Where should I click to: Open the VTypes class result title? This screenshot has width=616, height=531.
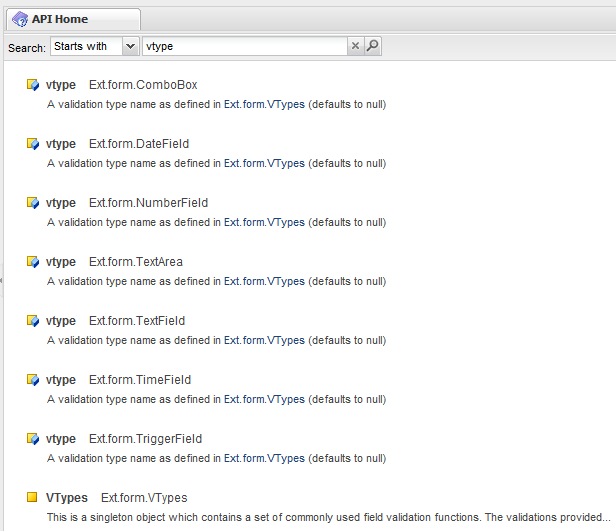67,498
